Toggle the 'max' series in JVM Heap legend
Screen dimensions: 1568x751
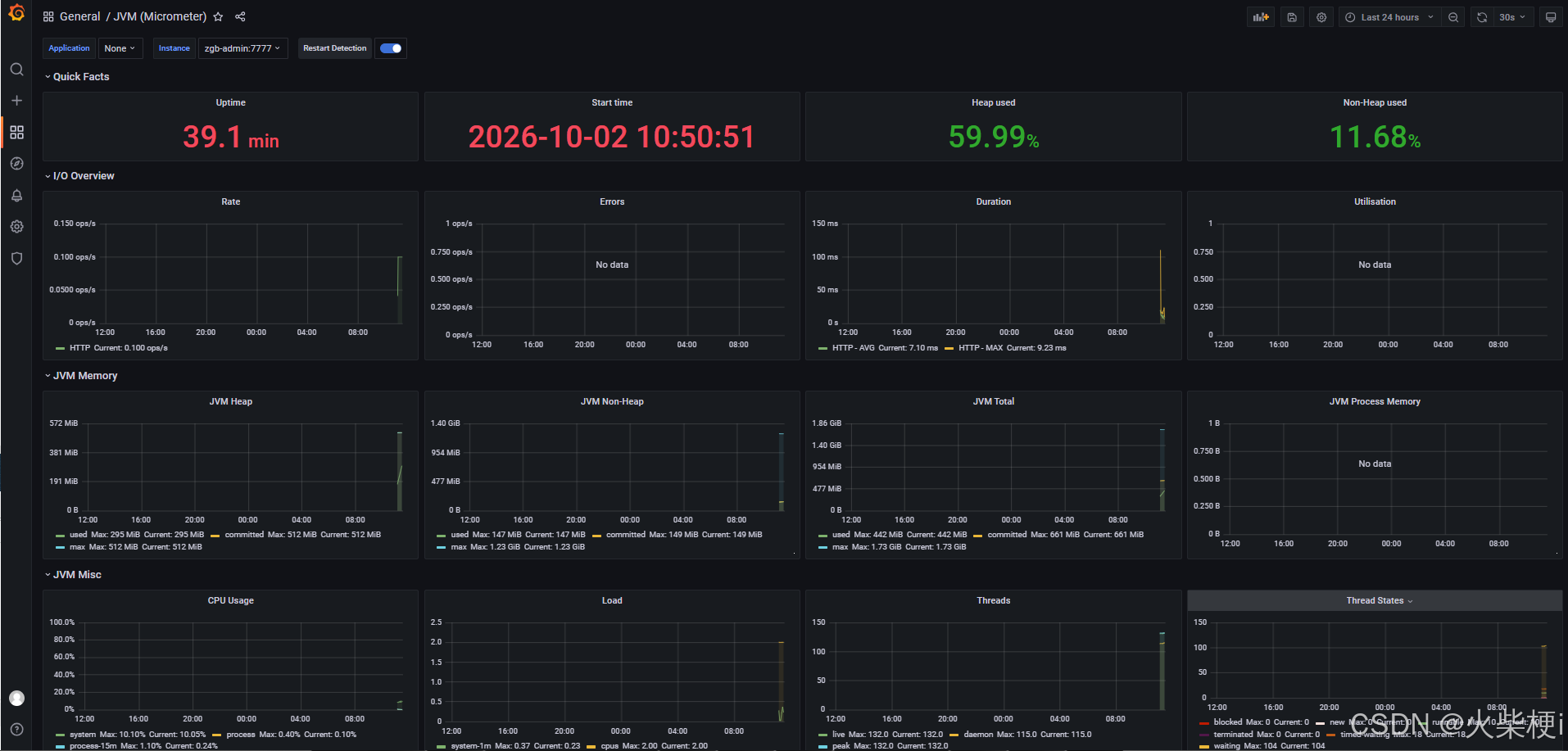tap(77, 547)
